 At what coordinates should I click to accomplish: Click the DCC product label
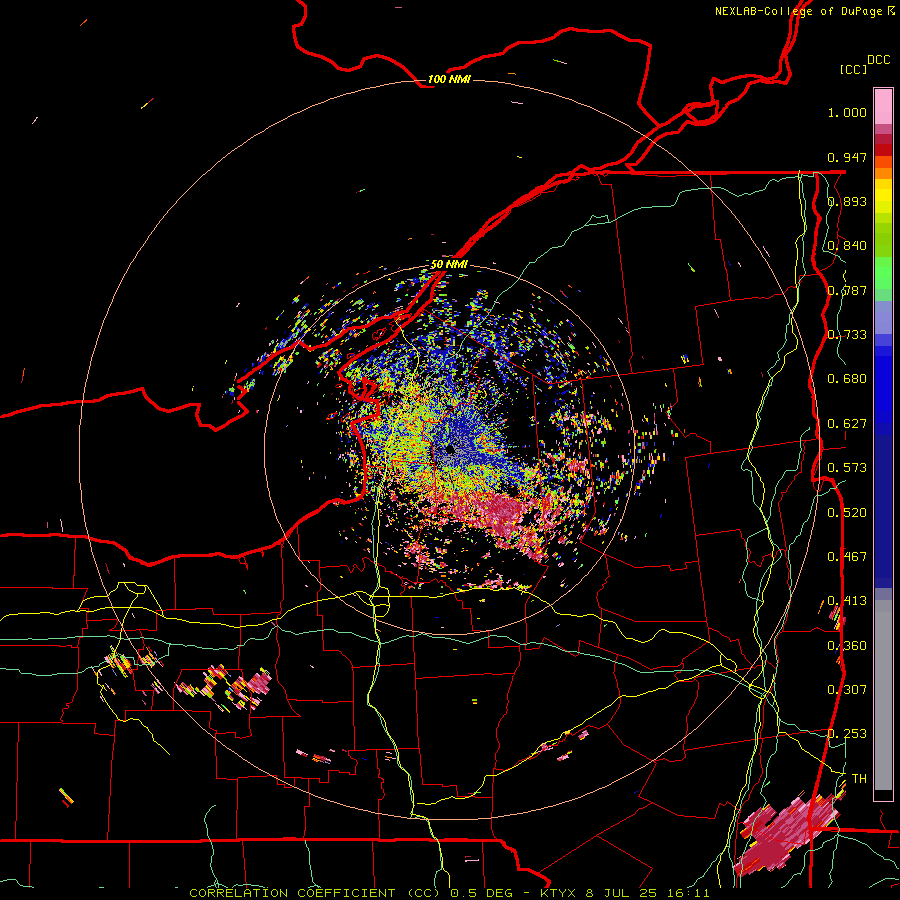[878, 60]
